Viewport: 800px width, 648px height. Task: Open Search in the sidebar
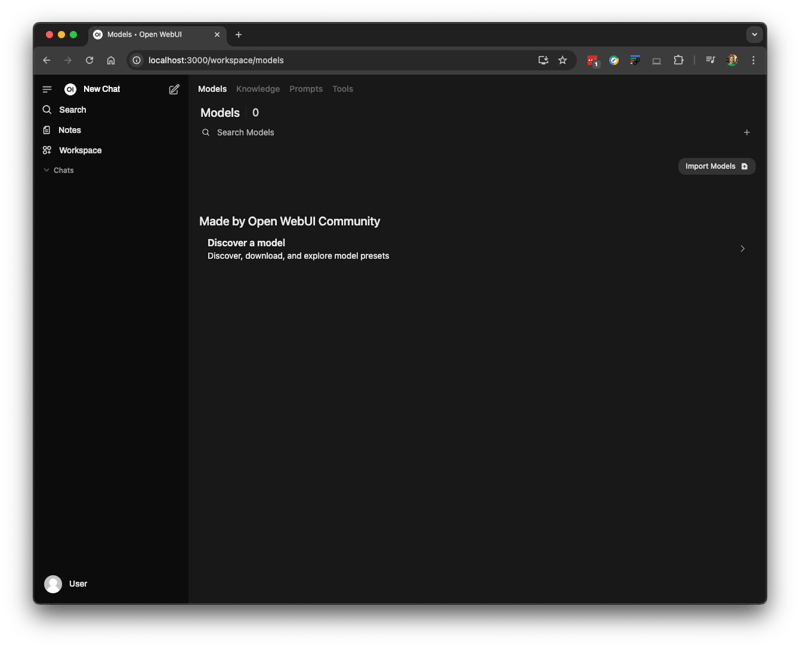(72, 110)
